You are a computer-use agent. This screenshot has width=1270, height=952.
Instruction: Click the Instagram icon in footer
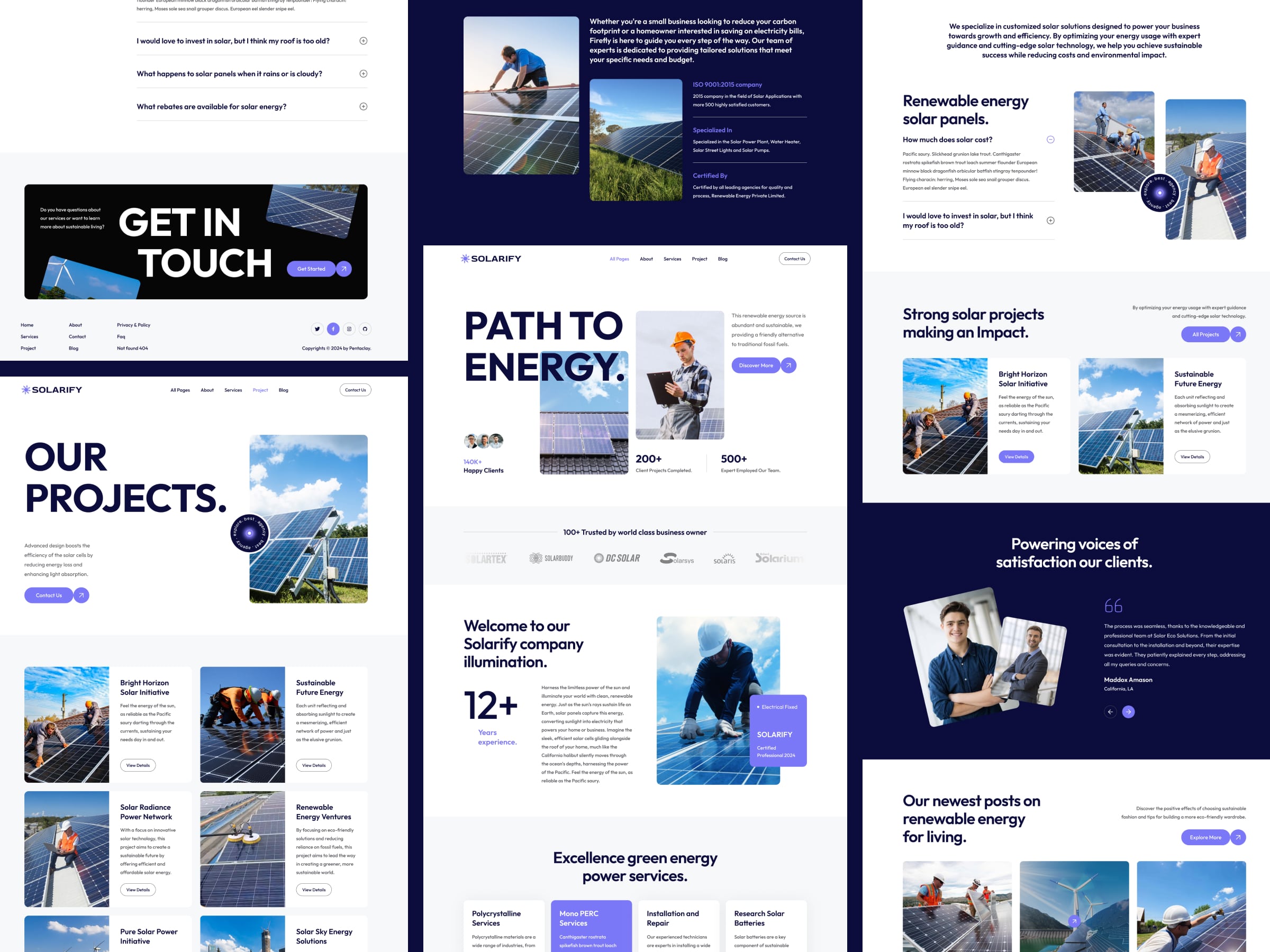point(349,329)
